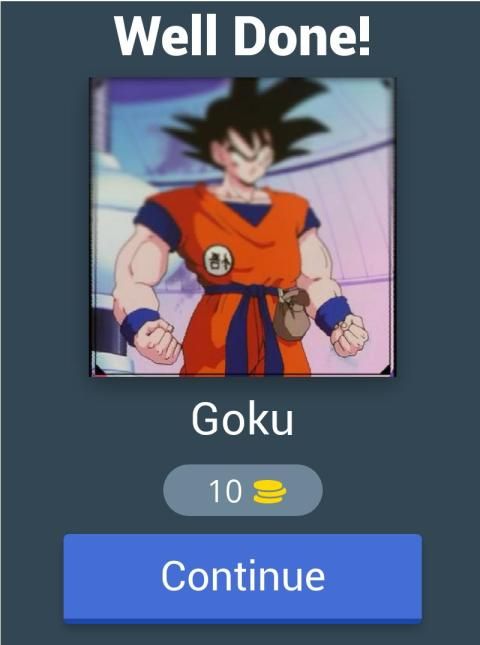Select the 10 coins reward pill

coord(243,490)
